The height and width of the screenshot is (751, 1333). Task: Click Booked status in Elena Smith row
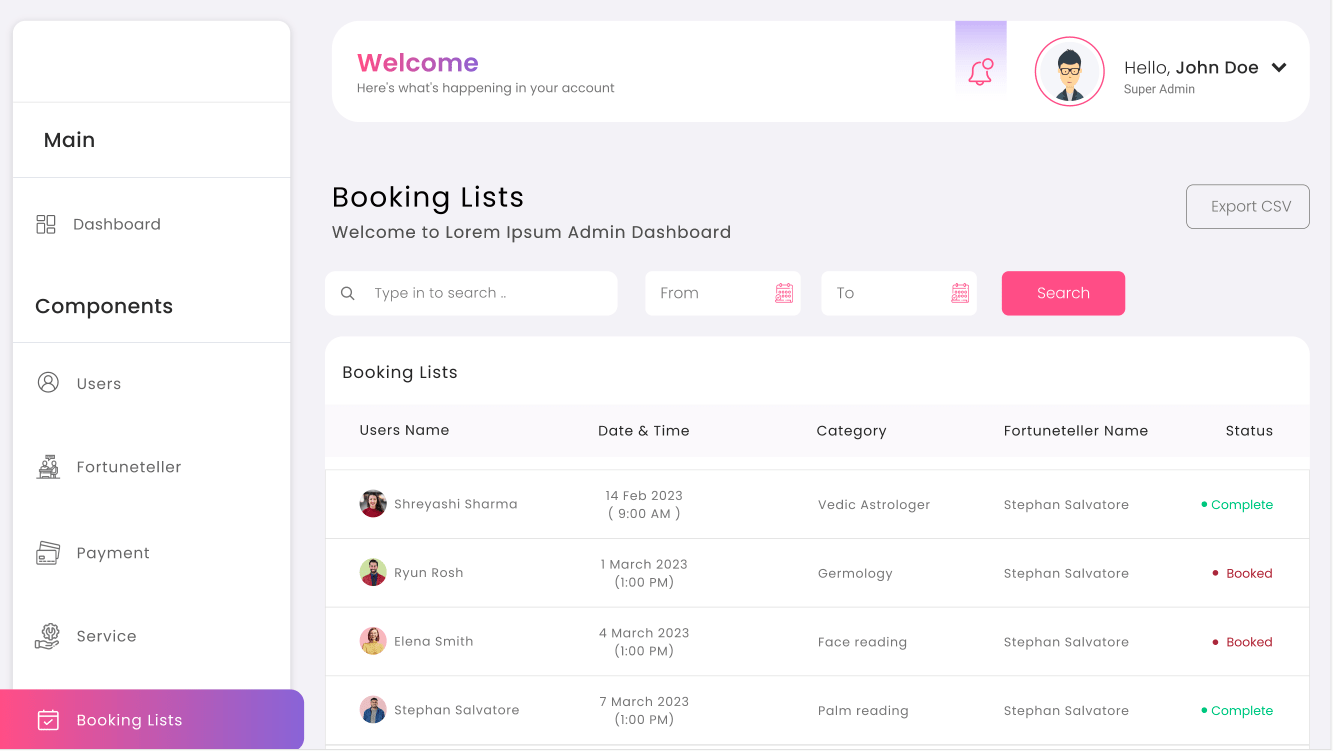tap(1243, 642)
